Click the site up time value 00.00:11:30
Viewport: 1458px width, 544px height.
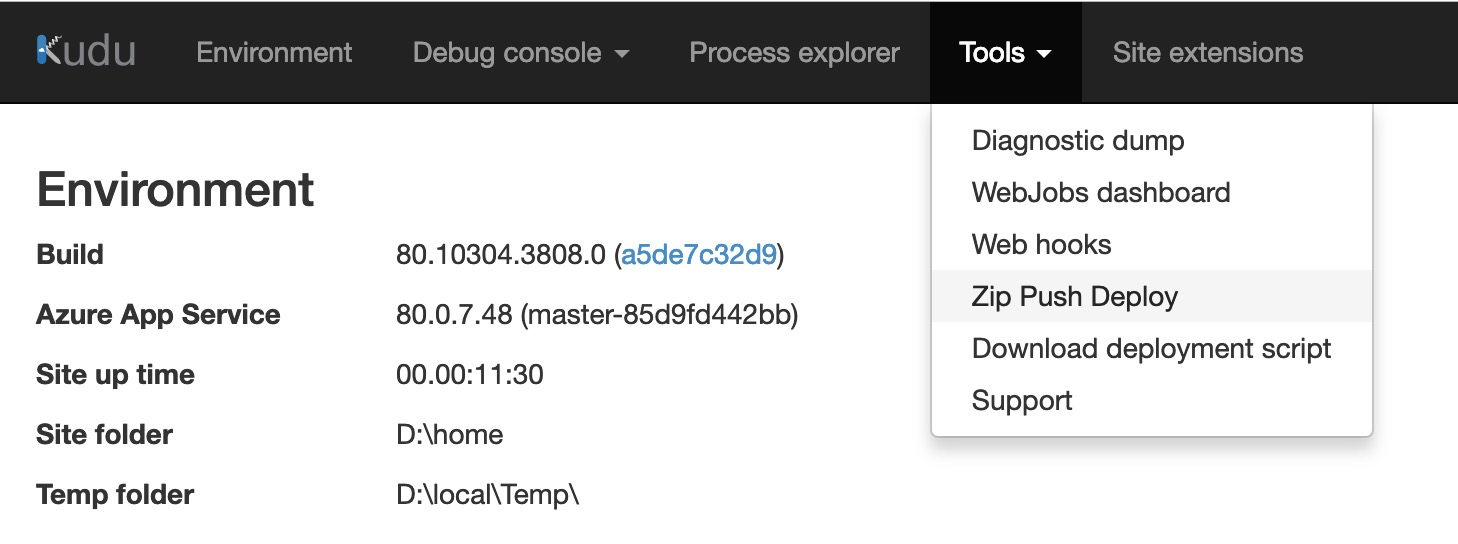pos(470,375)
